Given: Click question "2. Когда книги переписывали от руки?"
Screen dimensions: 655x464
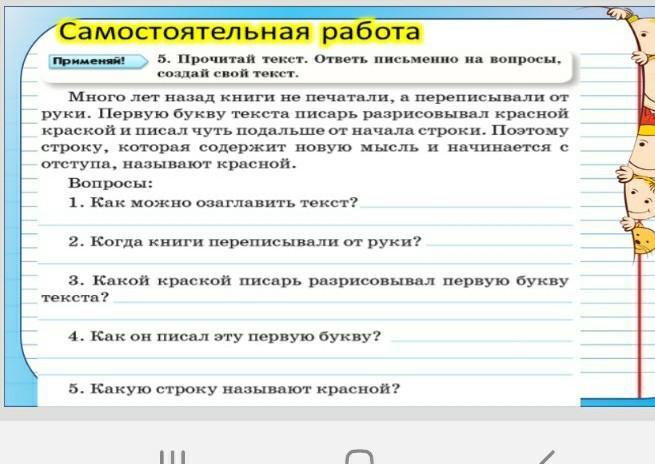Looking at the screenshot, I should pyautogui.click(x=245, y=241).
